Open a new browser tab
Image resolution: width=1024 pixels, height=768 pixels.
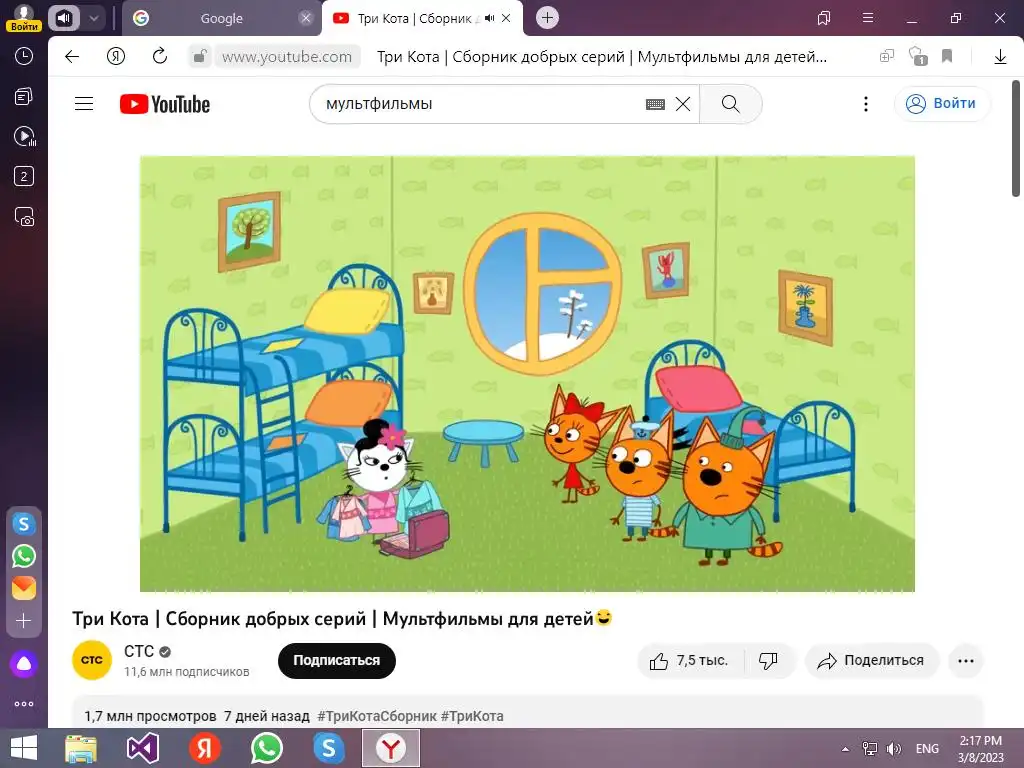547,18
